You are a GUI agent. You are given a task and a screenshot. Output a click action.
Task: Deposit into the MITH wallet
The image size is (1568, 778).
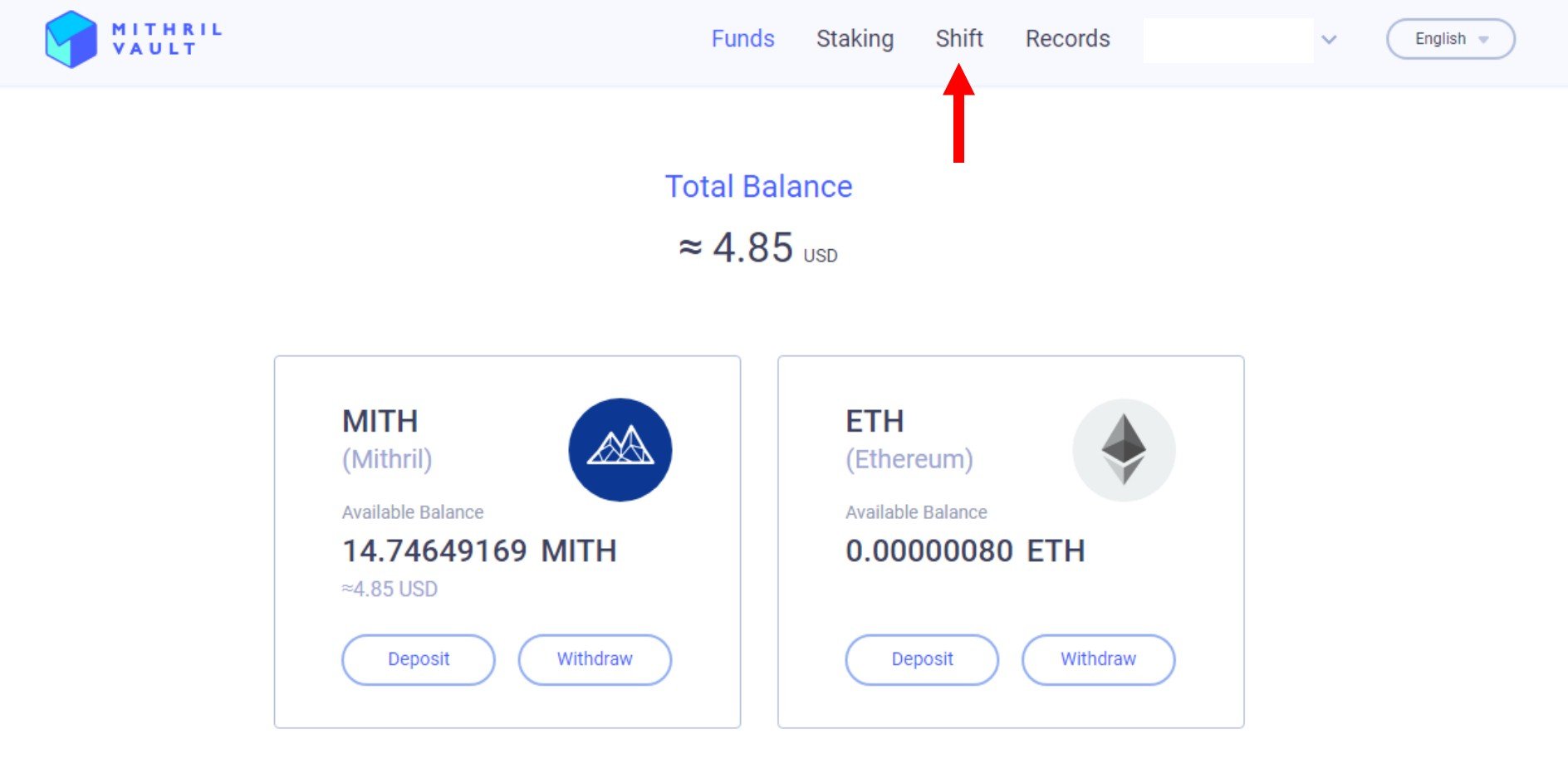tap(419, 659)
